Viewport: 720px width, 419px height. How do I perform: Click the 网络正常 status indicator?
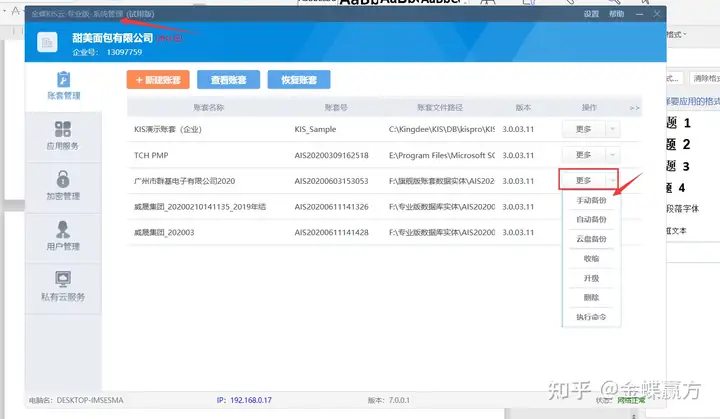[x=631, y=400]
